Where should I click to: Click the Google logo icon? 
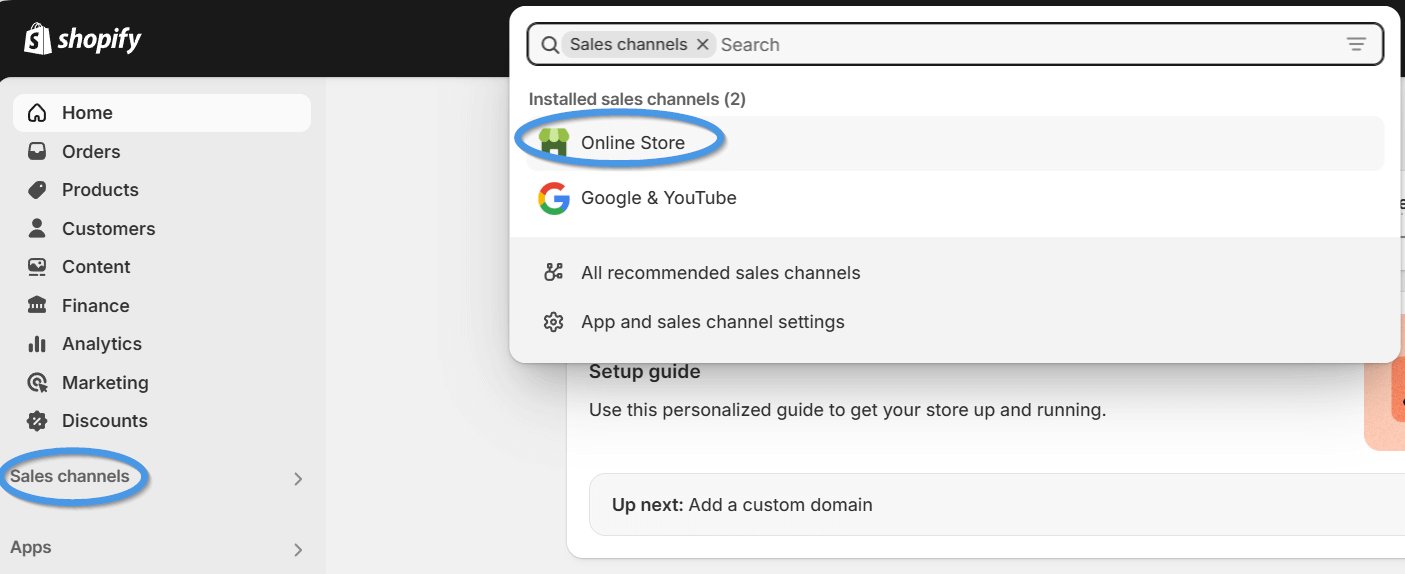pyautogui.click(x=553, y=198)
